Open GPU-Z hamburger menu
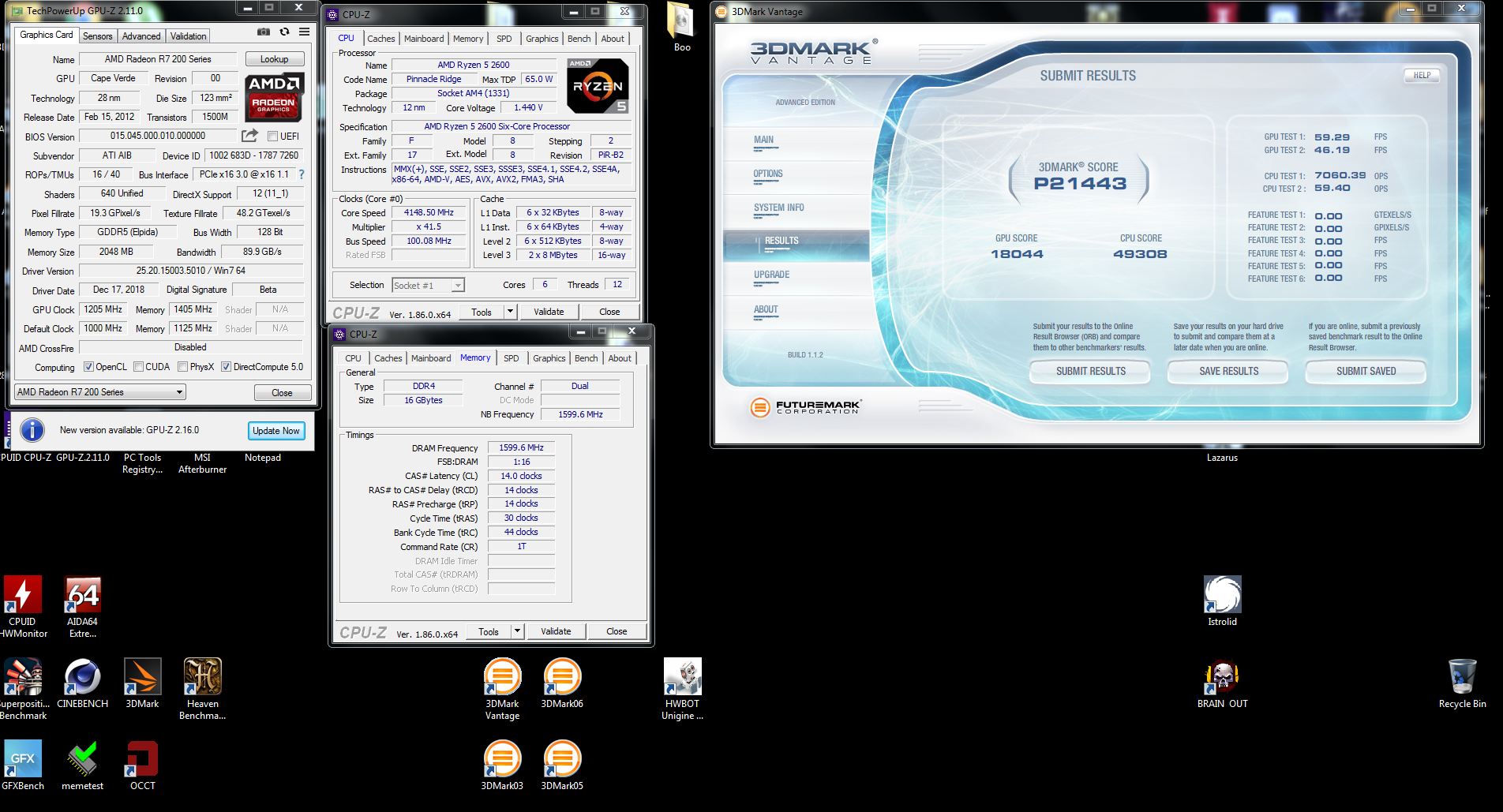 (304, 32)
